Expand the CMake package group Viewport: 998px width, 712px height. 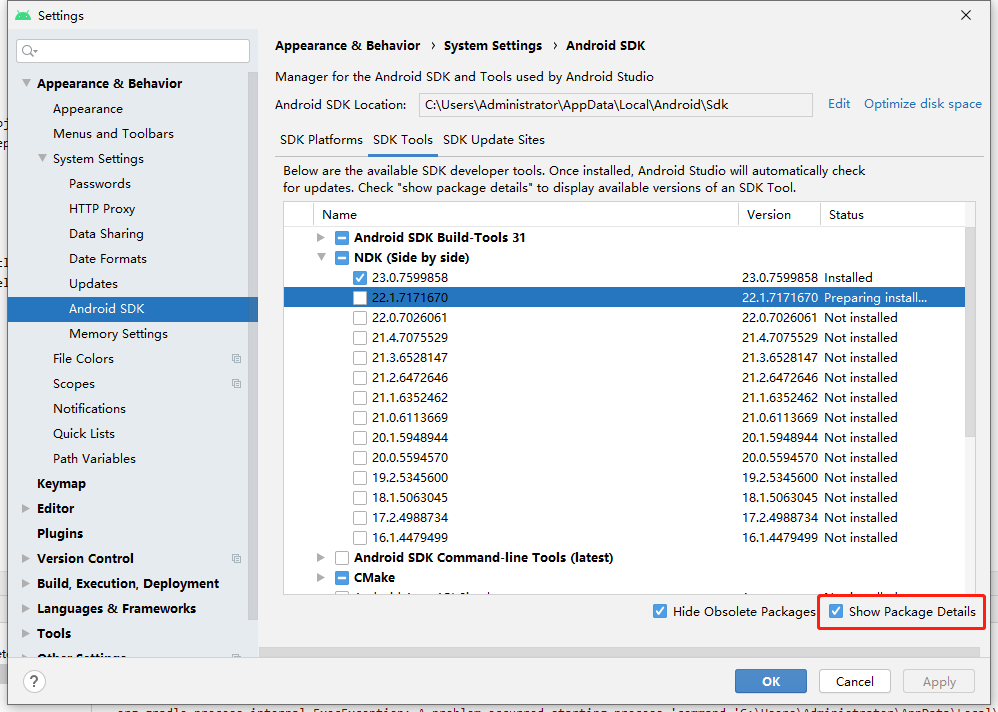tap(321, 578)
